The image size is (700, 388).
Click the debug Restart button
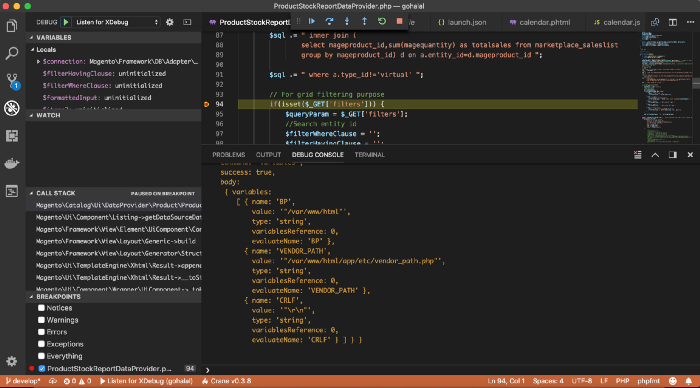tap(382, 21)
